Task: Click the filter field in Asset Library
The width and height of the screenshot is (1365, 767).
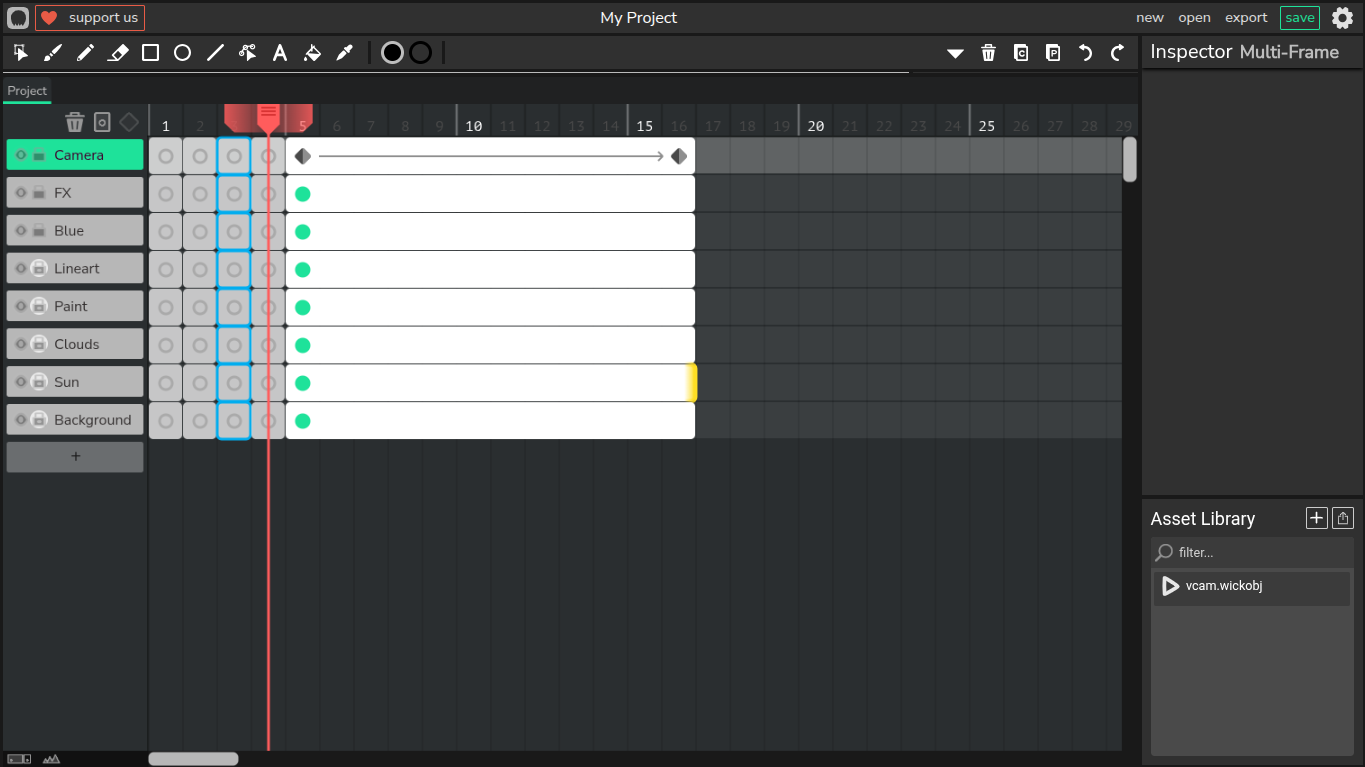Action: point(1260,552)
